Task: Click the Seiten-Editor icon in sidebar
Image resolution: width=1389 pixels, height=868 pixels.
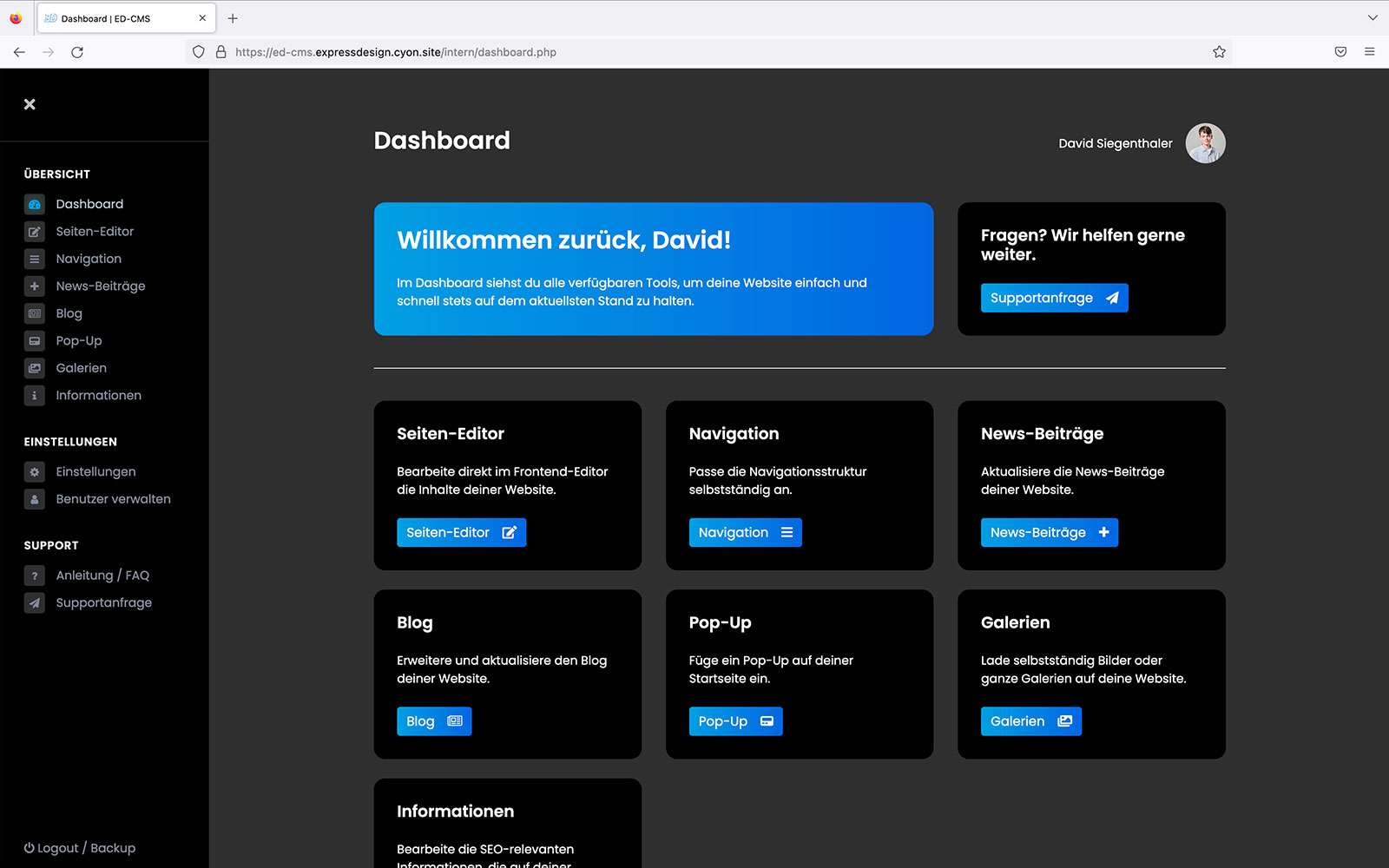Action: click(x=35, y=232)
